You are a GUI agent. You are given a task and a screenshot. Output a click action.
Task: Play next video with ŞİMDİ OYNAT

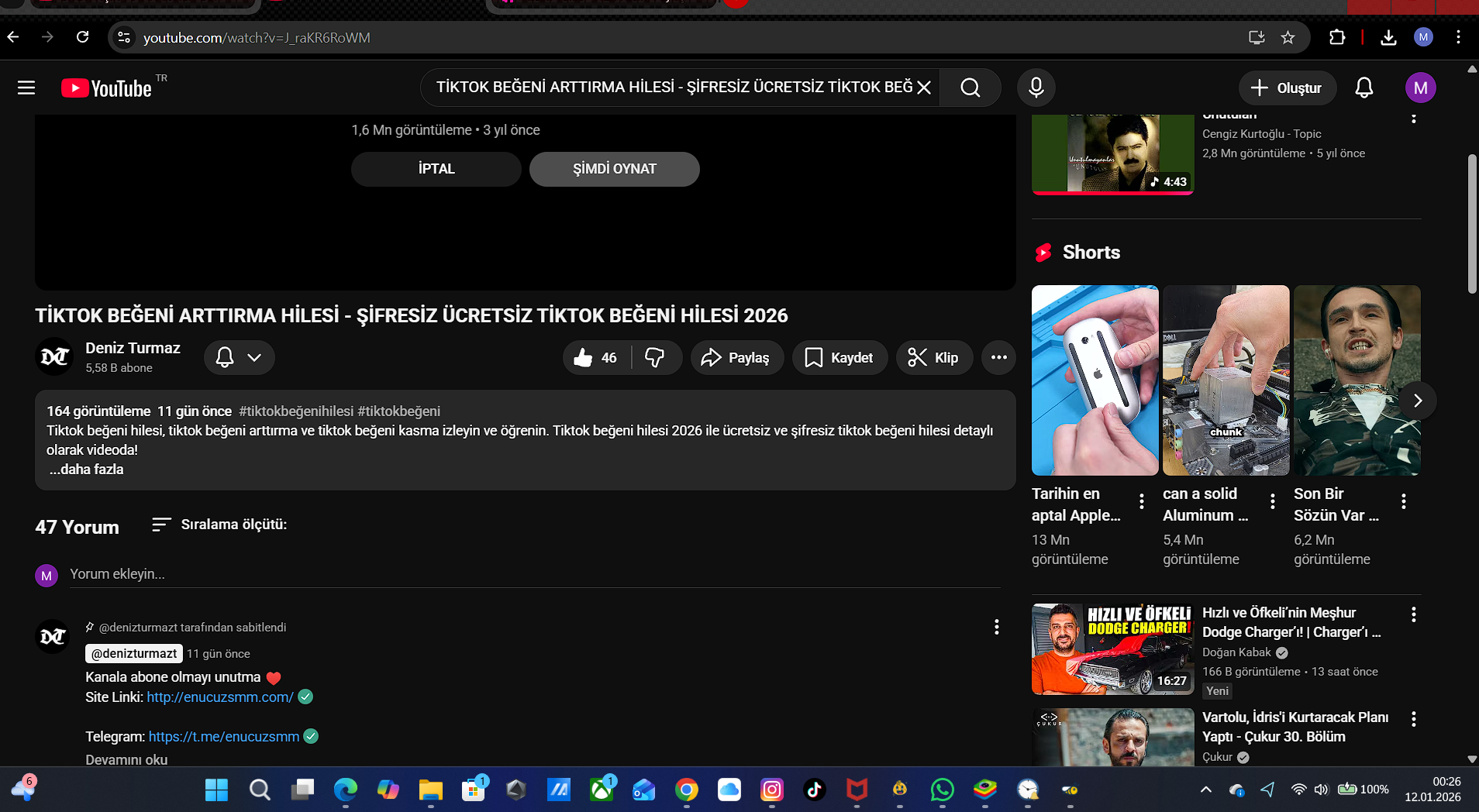(615, 169)
